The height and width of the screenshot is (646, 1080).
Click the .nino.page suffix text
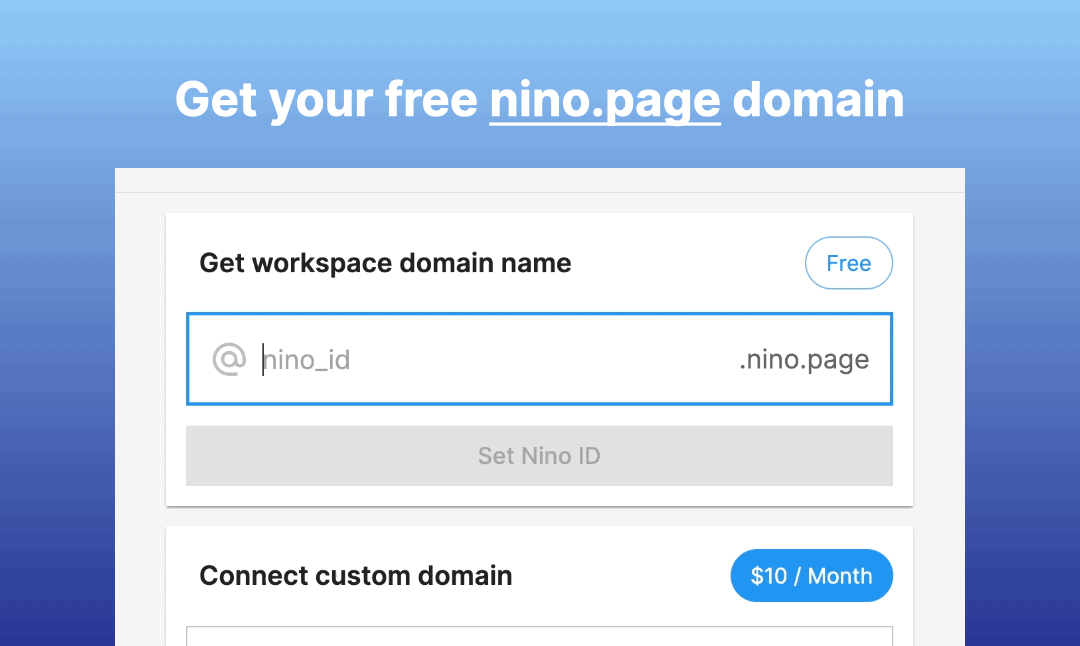pyautogui.click(x=804, y=360)
